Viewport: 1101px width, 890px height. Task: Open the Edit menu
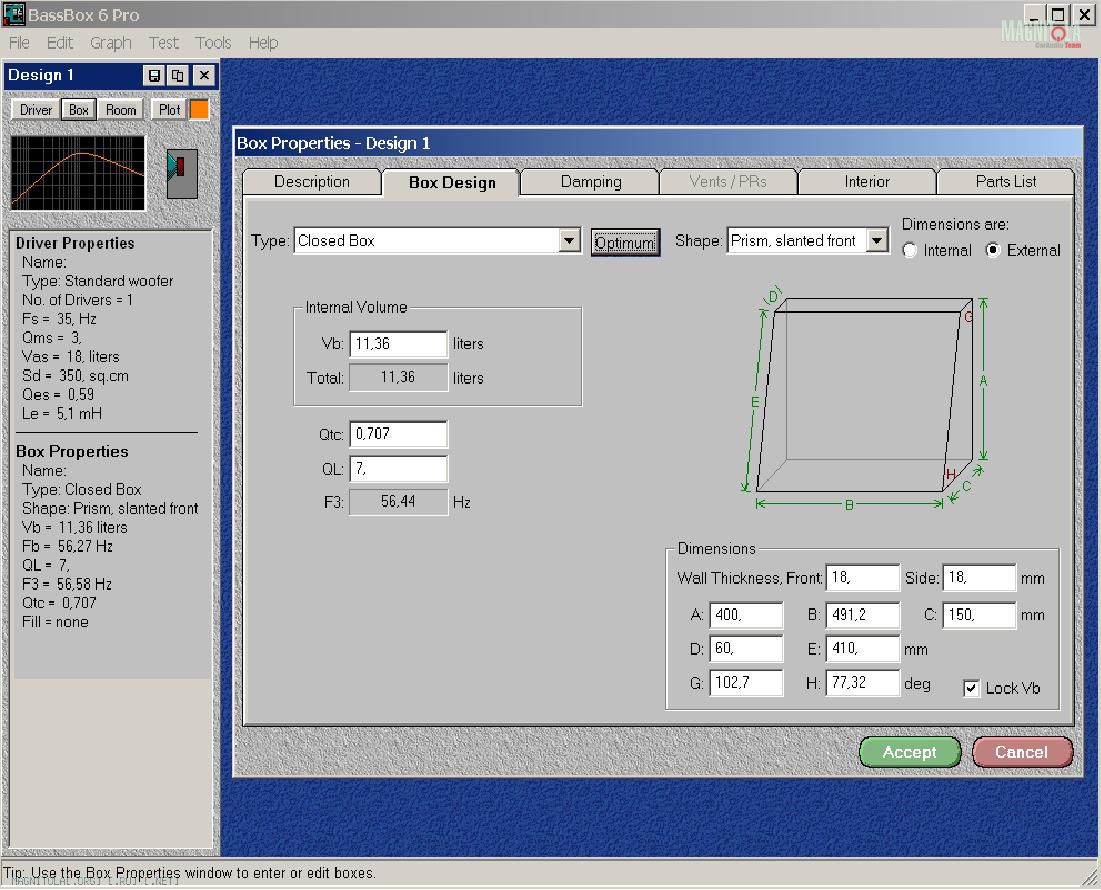[x=60, y=43]
